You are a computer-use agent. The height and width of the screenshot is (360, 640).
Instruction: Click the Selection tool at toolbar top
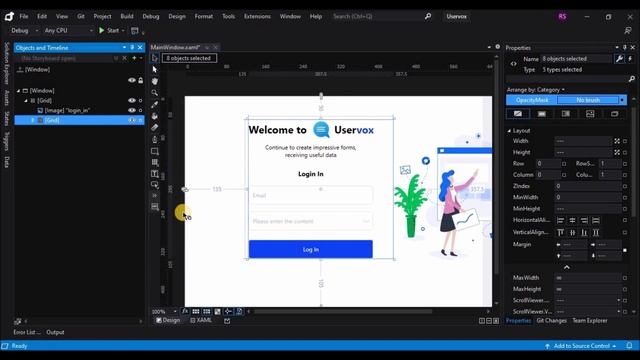click(154, 58)
